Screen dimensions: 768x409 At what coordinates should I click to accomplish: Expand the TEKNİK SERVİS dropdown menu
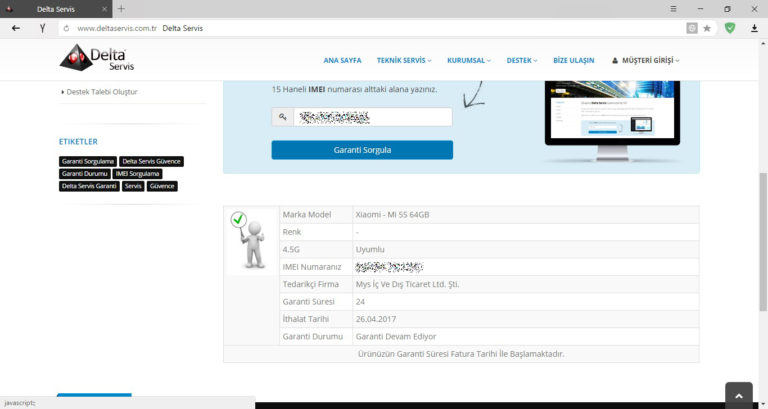coord(404,60)
